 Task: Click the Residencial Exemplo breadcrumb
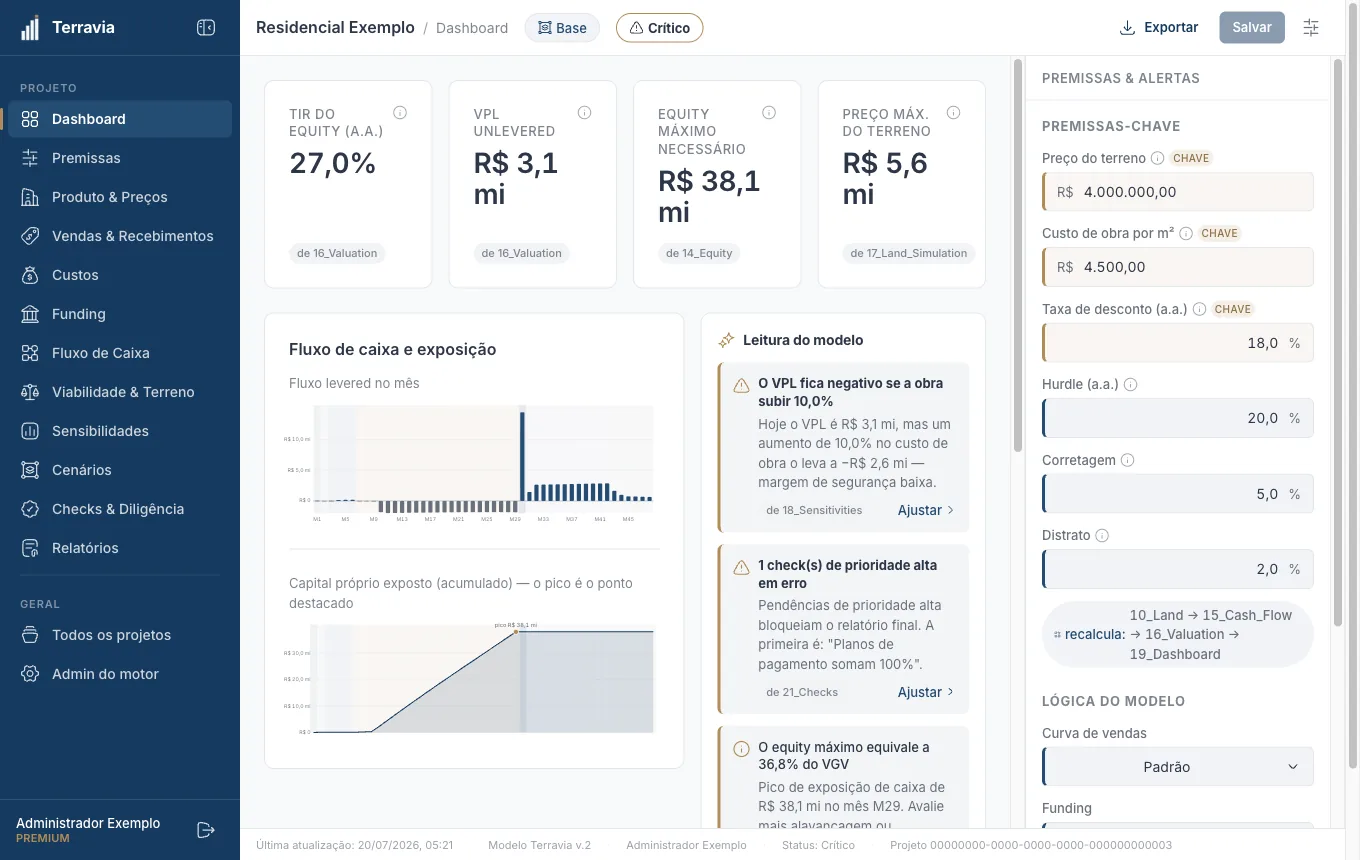(x=335, y=28)
